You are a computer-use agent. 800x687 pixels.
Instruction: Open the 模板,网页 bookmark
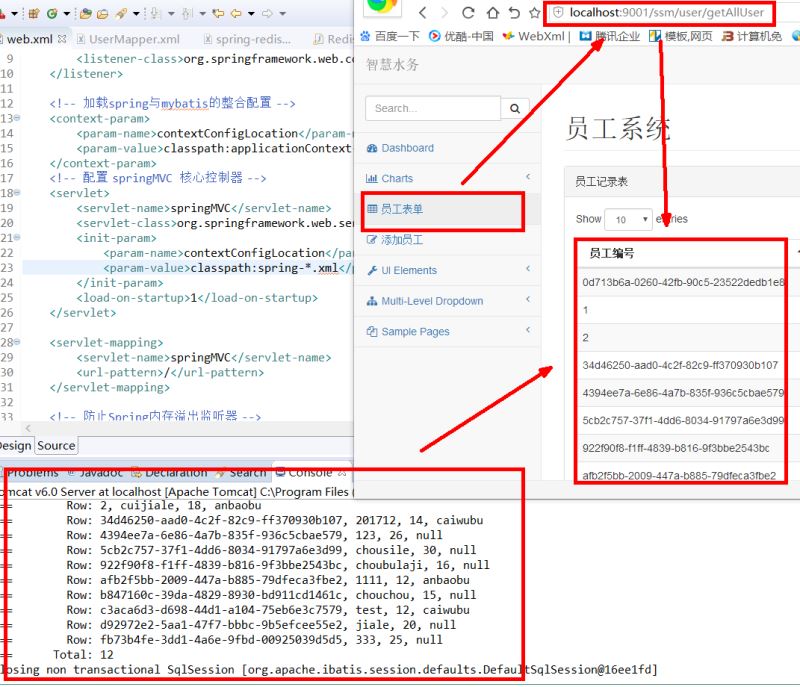(x=681, y=36)
